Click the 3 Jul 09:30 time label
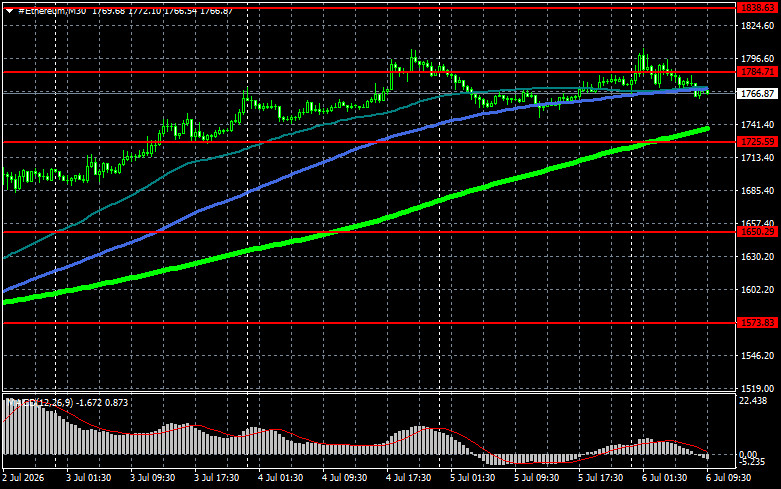This screenshot has width=781, height=489. 152,478
